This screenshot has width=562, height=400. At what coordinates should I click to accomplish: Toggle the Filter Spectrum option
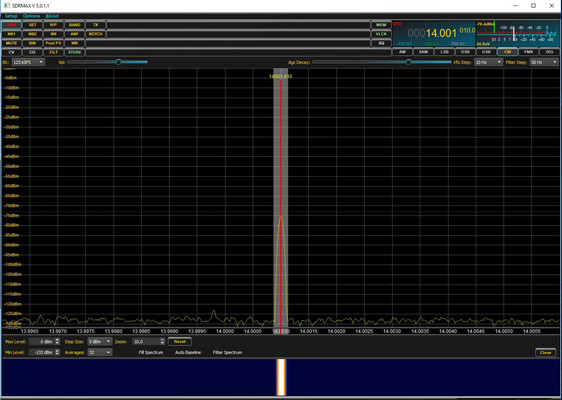click(228, 352)
